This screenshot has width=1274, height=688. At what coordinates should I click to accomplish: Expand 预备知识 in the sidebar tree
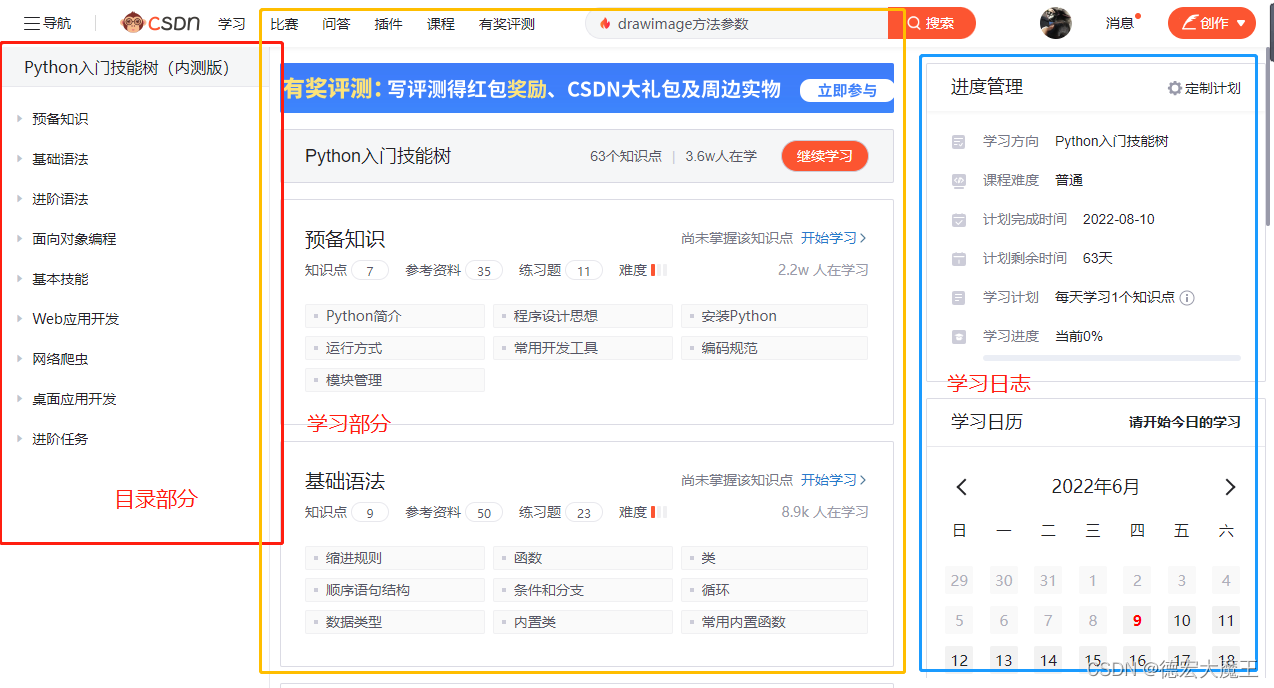tap(19, 119)
